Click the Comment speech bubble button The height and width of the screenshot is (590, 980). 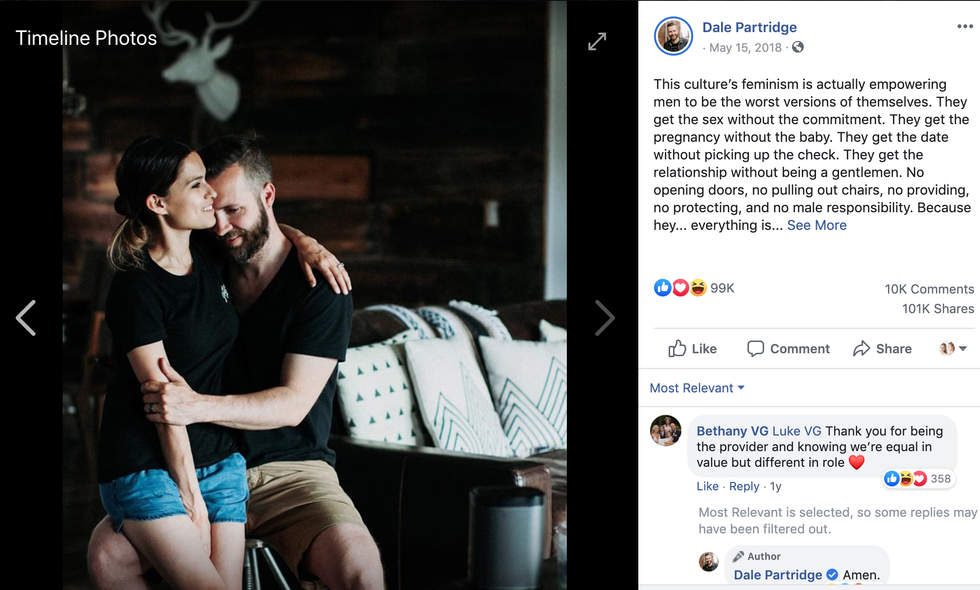click(x=788, y=348)
